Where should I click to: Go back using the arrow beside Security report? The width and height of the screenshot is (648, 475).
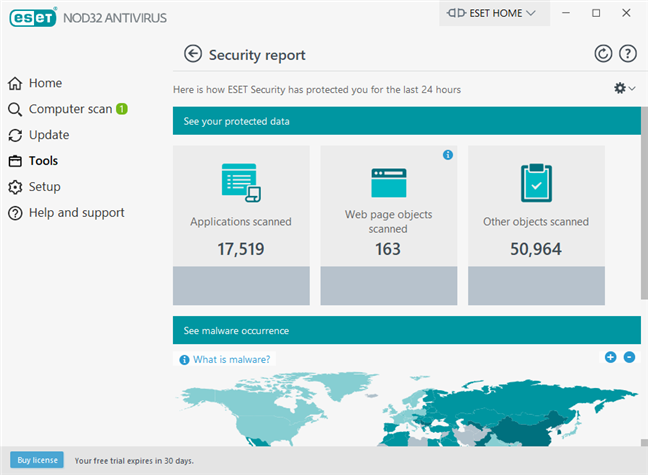(193, 54)
